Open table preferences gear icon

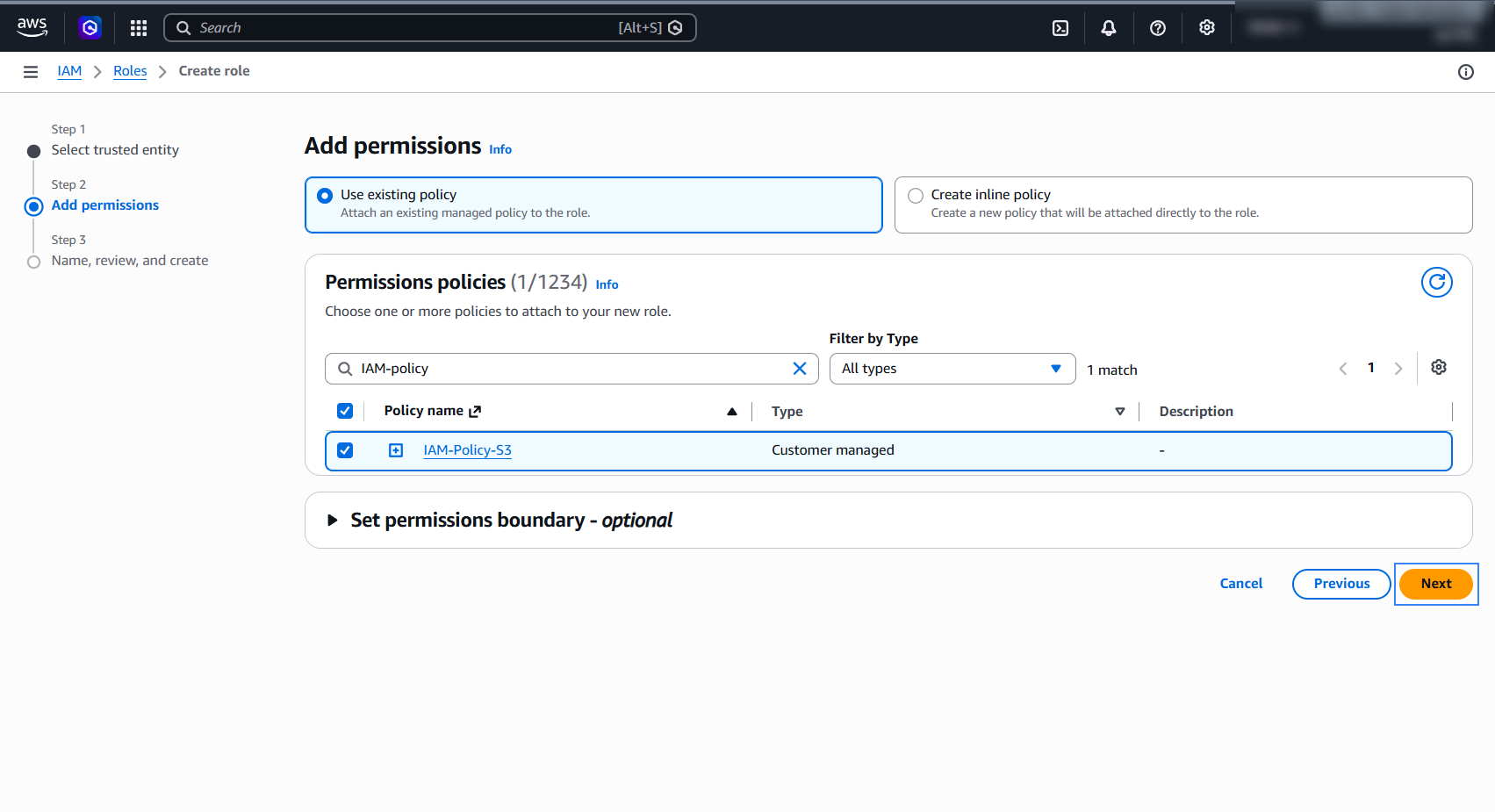click(x=1439, y=367)
